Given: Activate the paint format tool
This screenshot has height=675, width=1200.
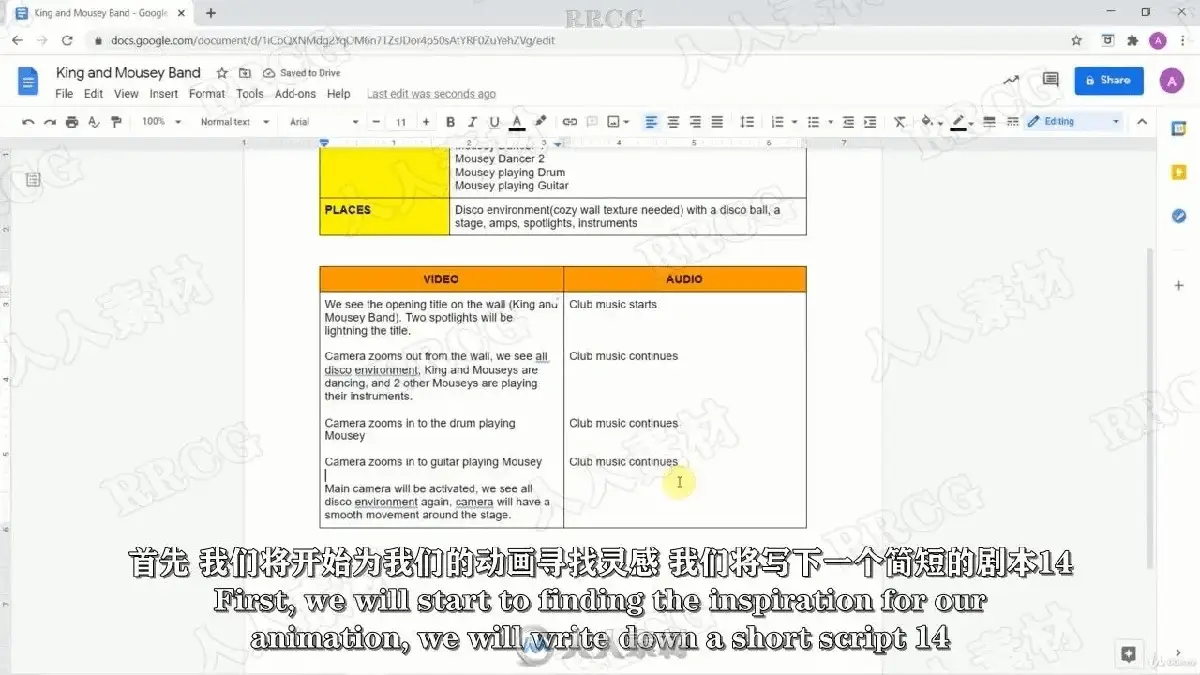Looking at the screenshot, I should point(116,122).
